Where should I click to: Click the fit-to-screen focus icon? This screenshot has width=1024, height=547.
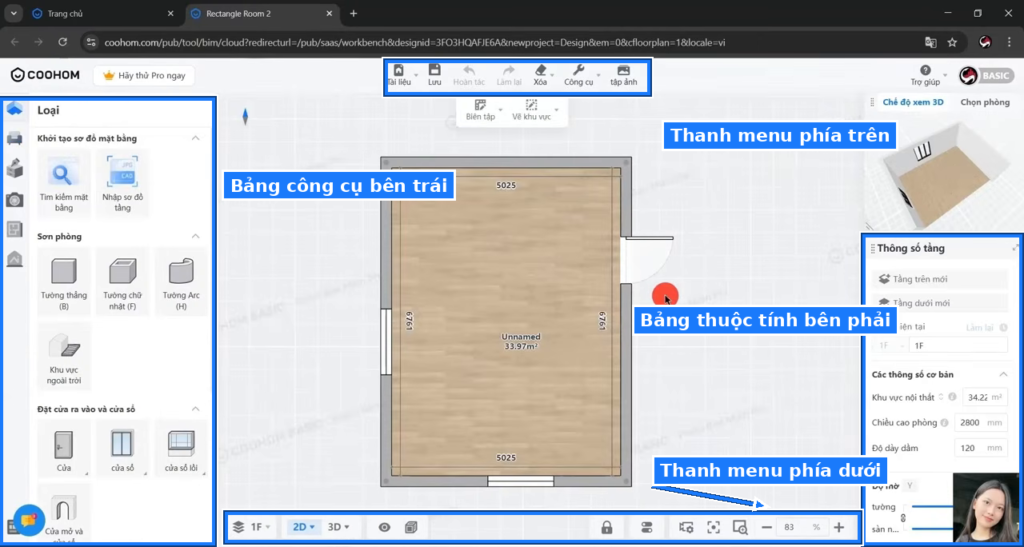(713, 527)
